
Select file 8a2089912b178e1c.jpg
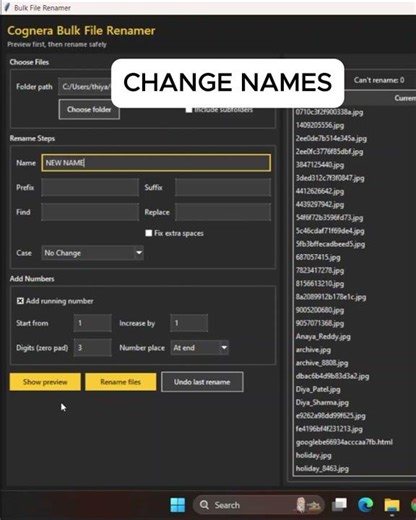click(331, 297)
